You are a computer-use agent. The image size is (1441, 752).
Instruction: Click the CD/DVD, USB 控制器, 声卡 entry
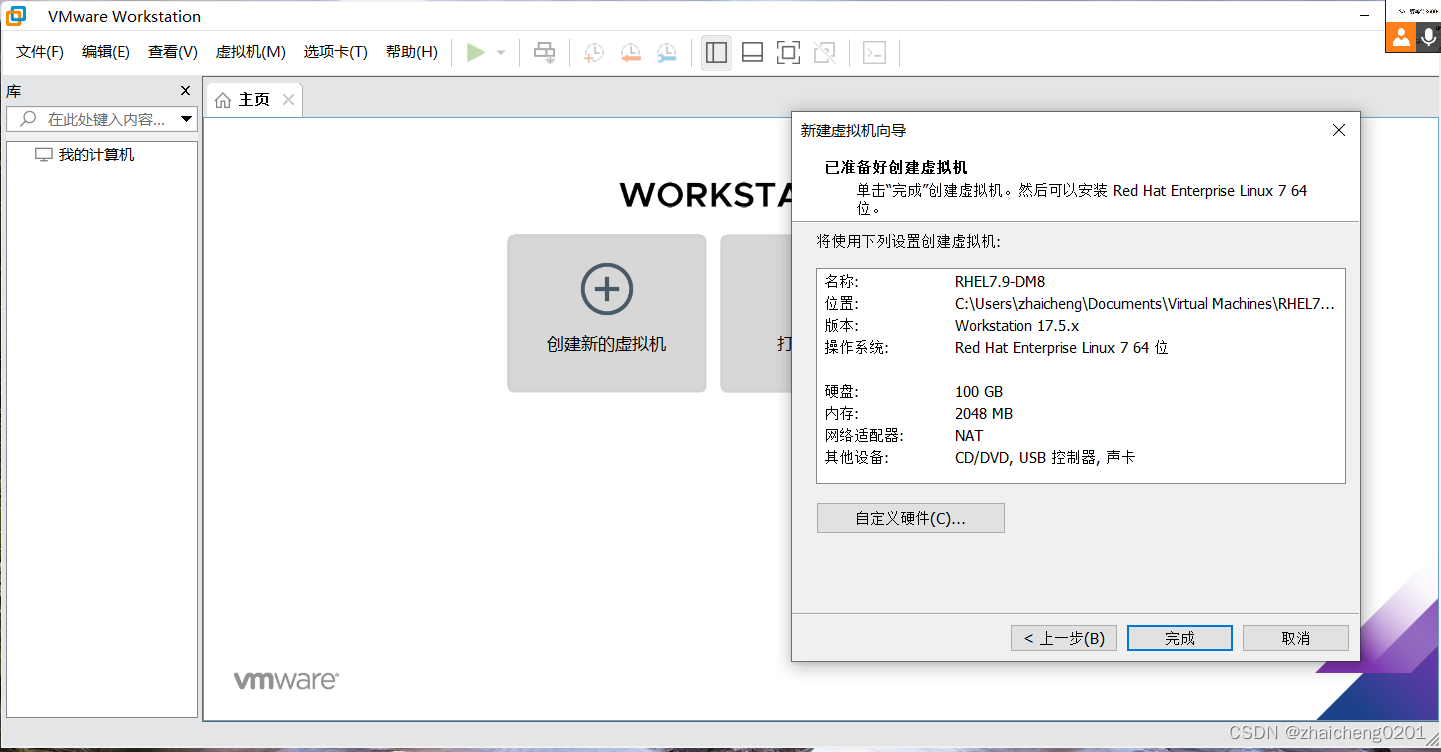click(1045, 458)
